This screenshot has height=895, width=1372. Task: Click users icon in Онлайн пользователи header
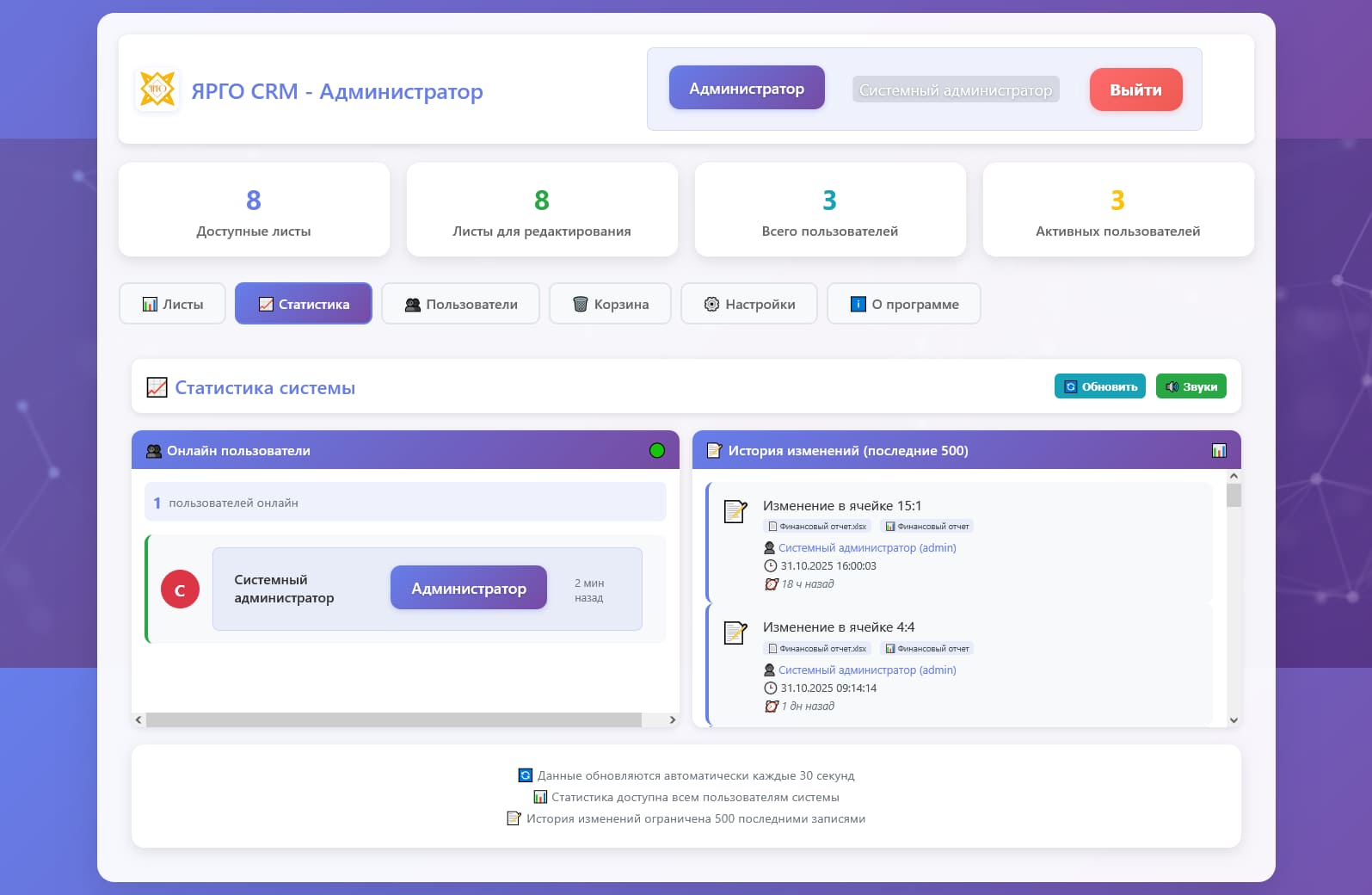(x=154, y=451)
